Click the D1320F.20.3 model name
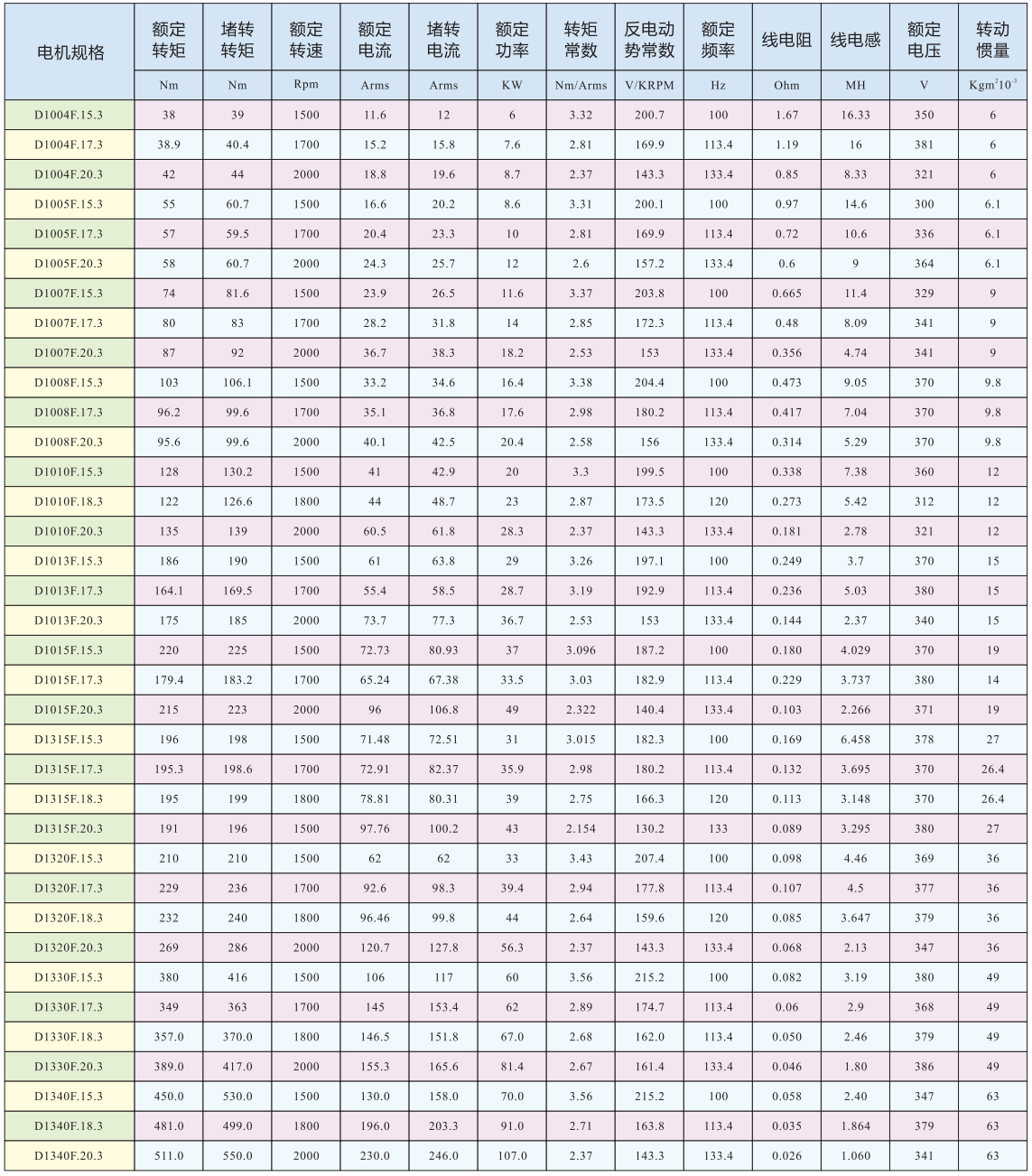The image size is (1032, 1176). [x=69, y=947]
